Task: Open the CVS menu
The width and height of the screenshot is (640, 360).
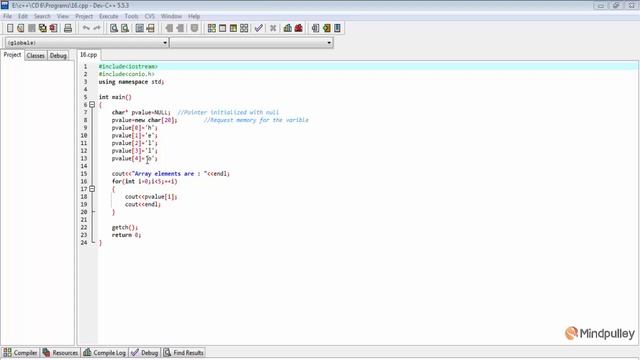Action: pos(150,16)
